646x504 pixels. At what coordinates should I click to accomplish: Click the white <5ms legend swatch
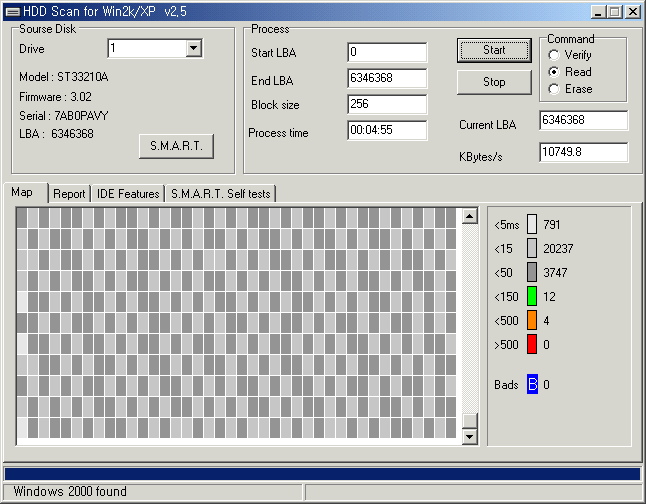pos(532,224)
